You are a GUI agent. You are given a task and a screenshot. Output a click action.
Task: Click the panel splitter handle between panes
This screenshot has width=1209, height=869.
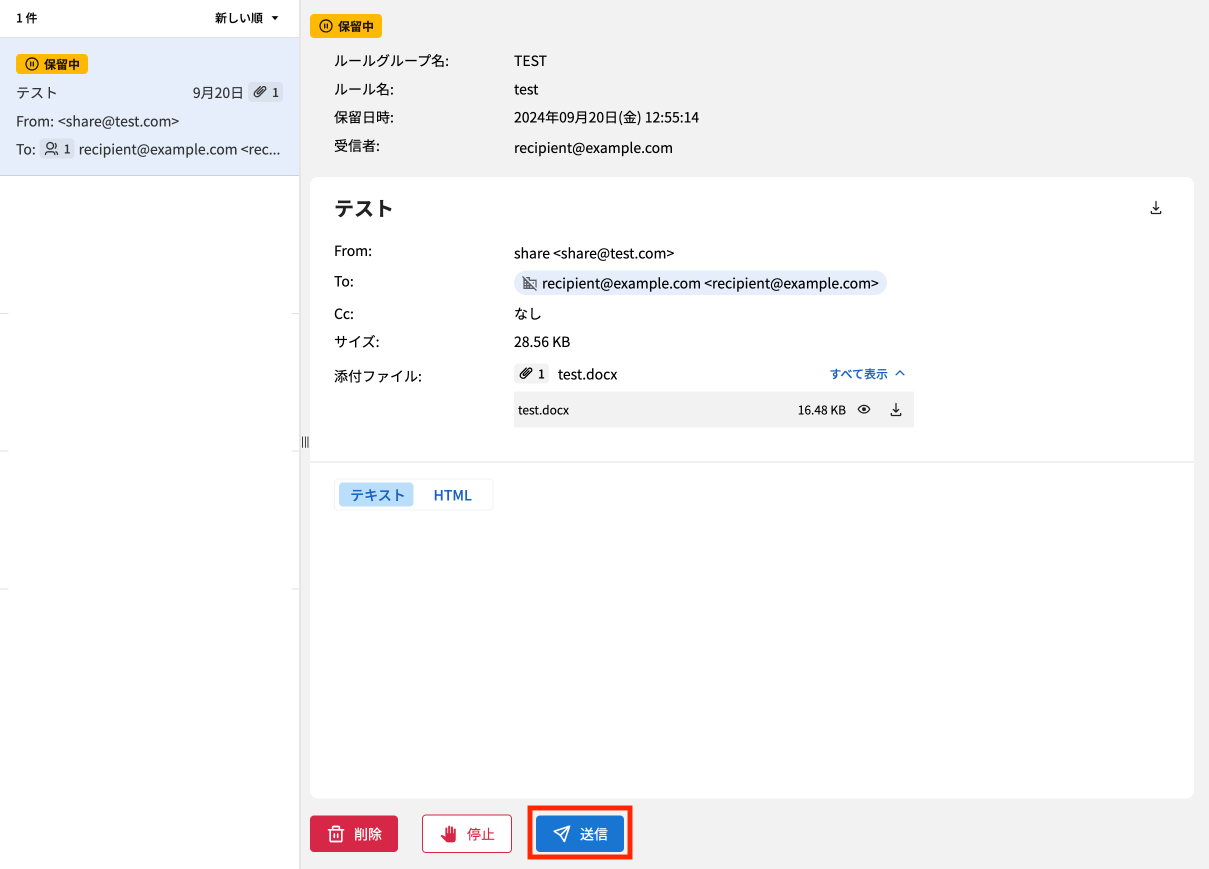tap(305, 442)
